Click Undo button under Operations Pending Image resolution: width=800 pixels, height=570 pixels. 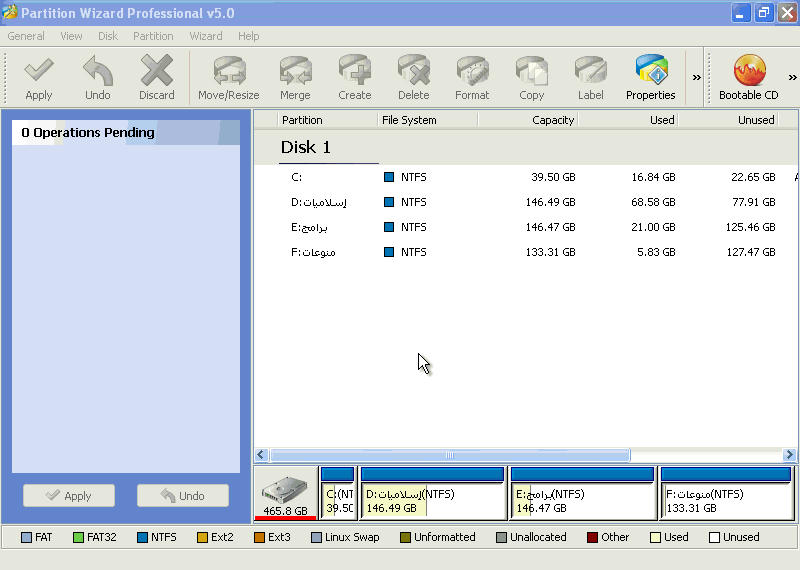click(183, 495)
